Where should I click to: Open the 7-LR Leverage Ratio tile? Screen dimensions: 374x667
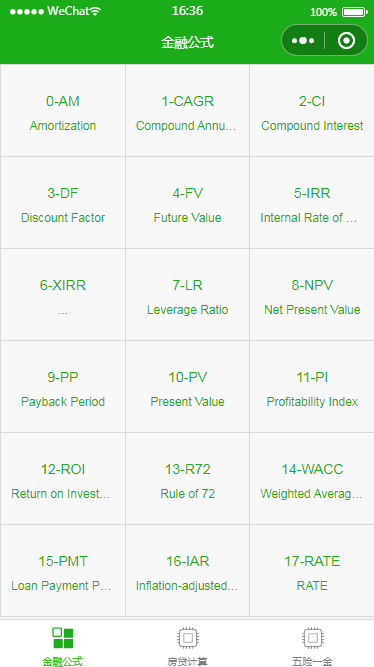click(187, 294)
